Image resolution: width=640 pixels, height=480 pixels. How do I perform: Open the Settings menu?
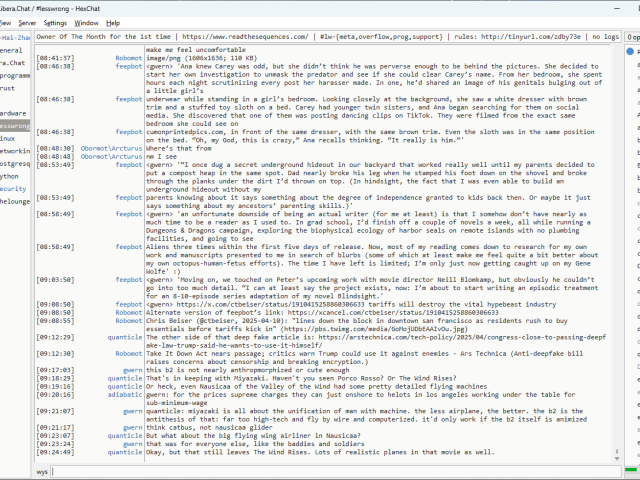[x=55, y=22]
